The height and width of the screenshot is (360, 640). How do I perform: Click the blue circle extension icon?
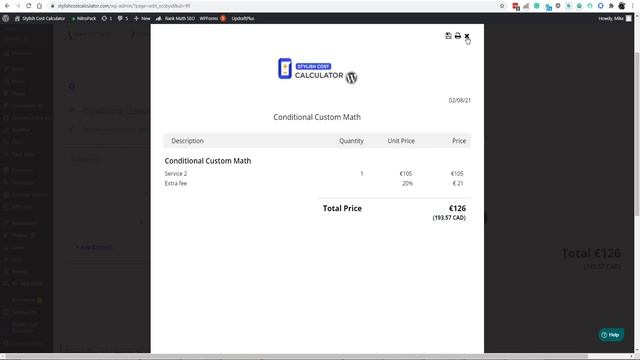point(600,6)
